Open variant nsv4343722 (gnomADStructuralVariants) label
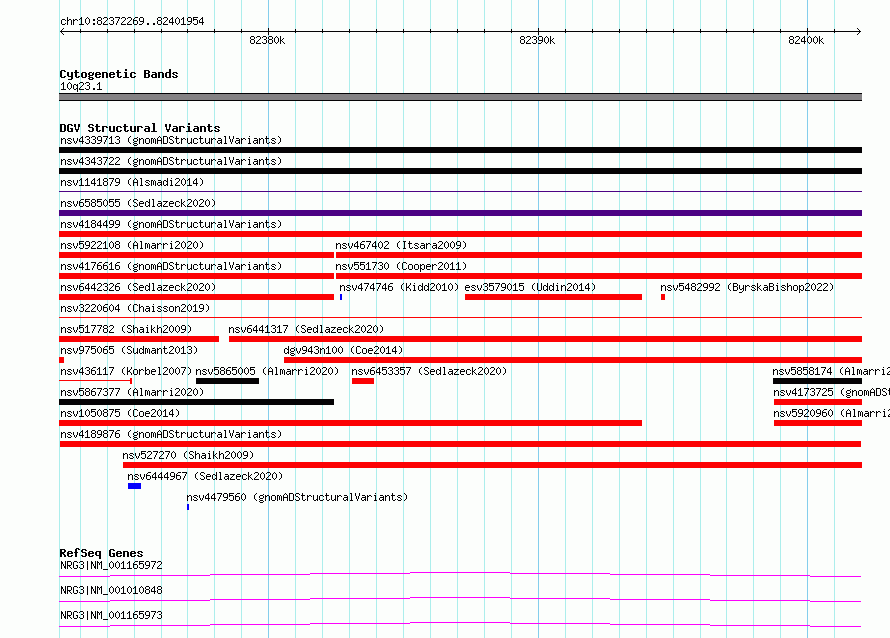Viewport: 890px width, 638px height. 171,161
